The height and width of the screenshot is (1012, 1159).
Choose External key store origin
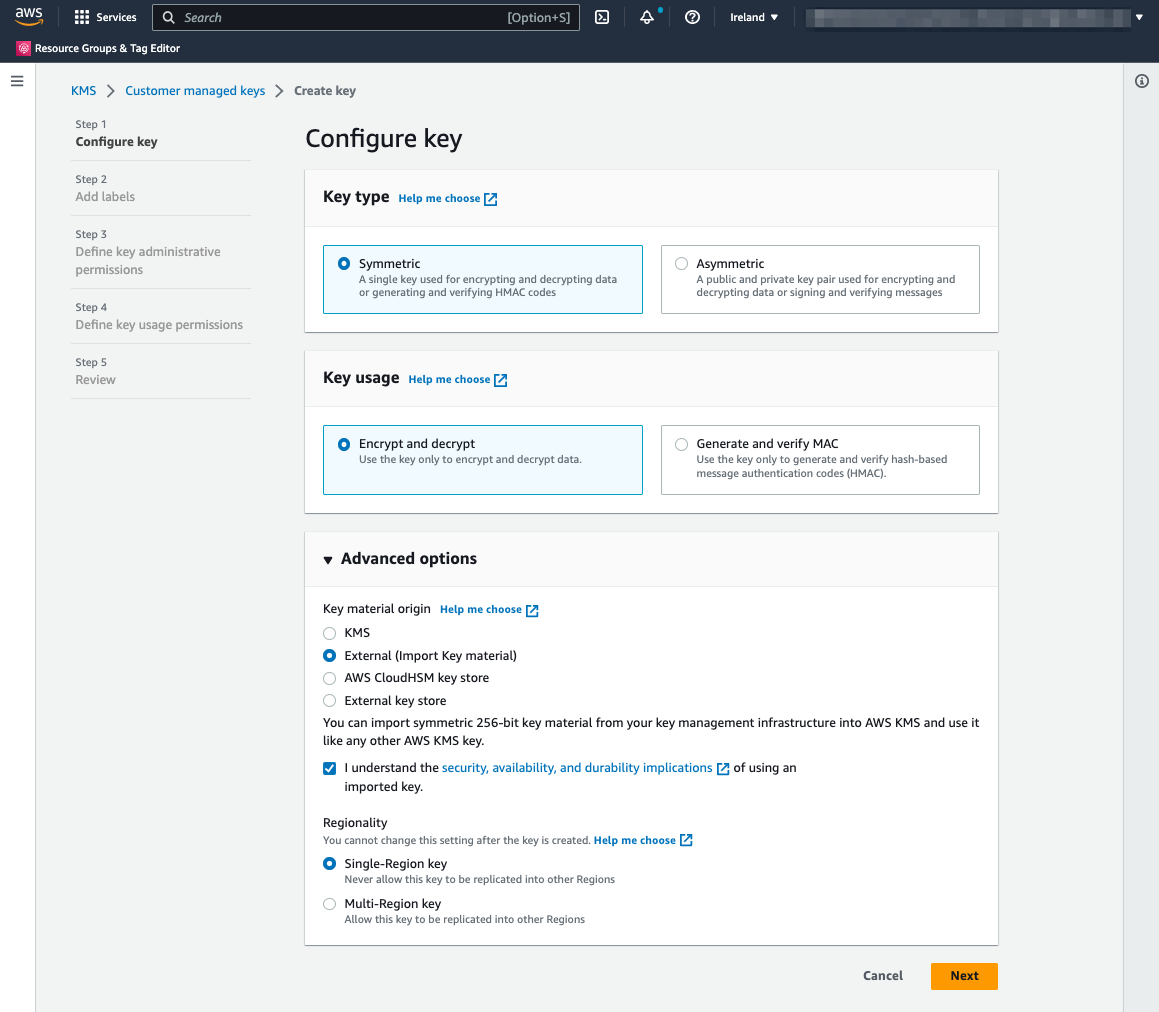click(330, 701)
